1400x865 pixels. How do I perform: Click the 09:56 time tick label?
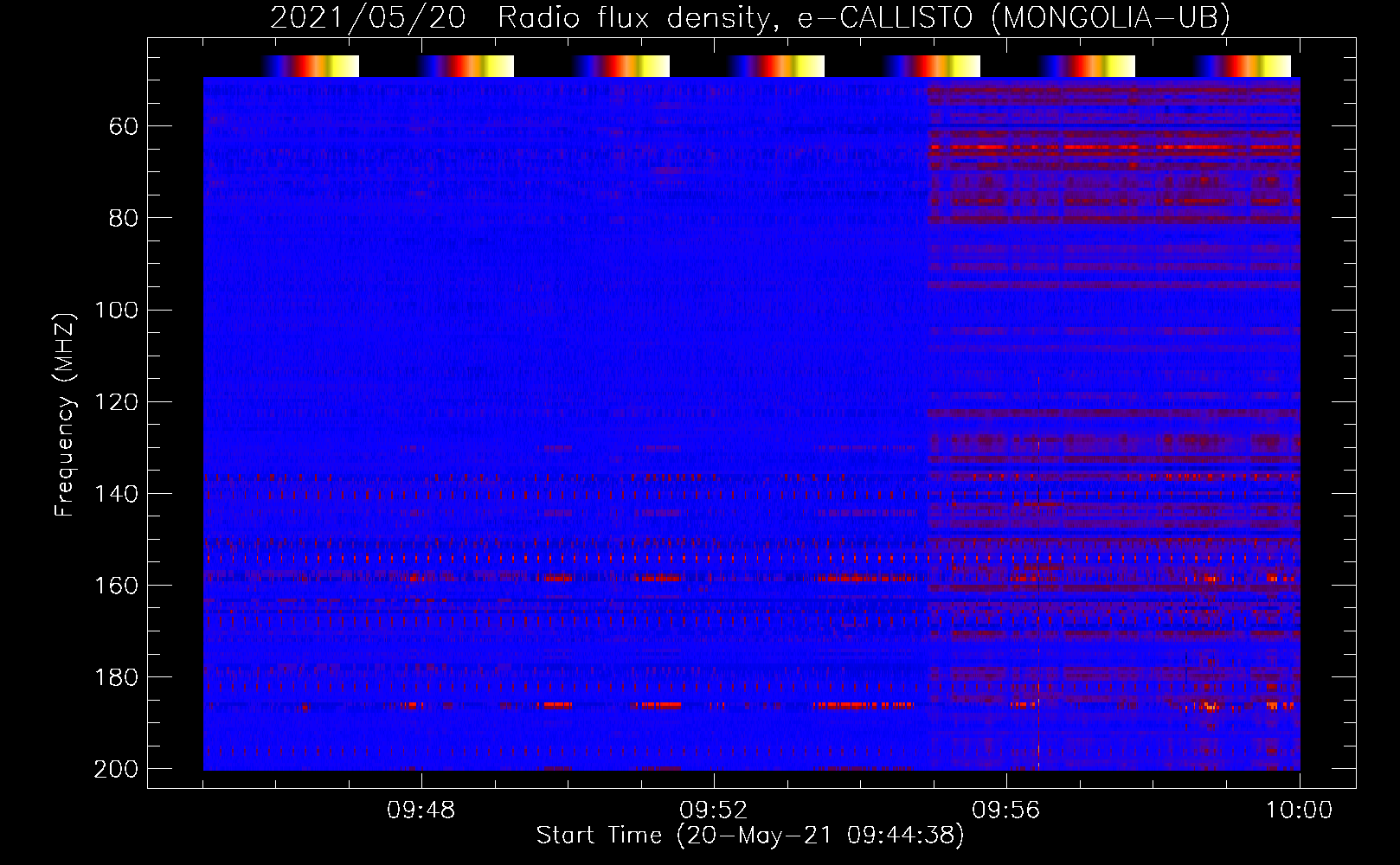pos(1006,811)
